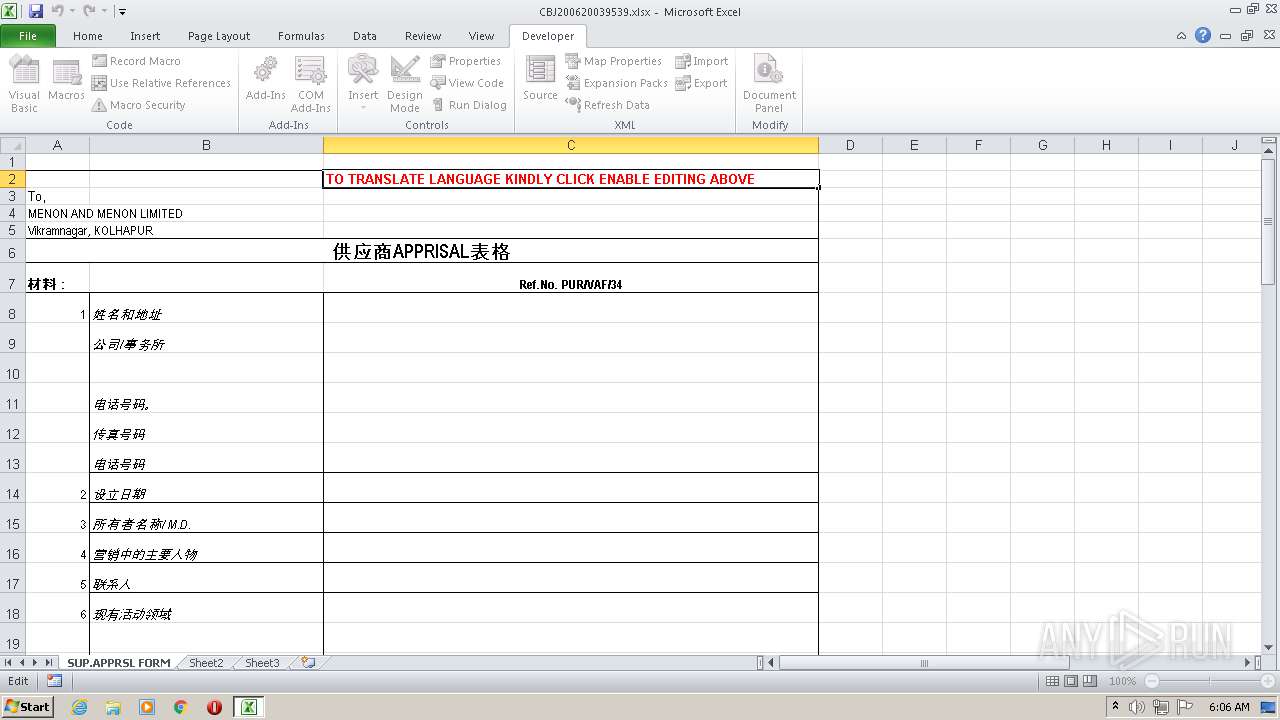Open the XML Source pane
Image resolution: width=1280 pixels, height=720 pixels.
[540, 80]
